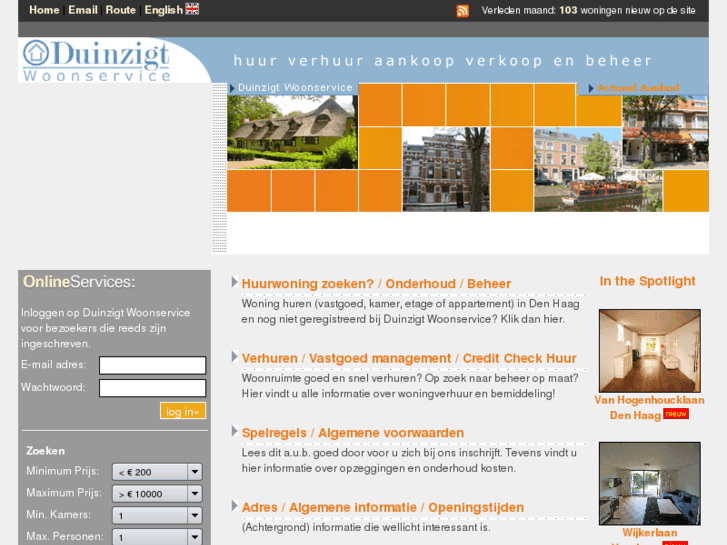This screenshot has width=727, height=545.
Task: Click the huur verhuur aankoop slogan text
Action: [x=442, y=61]
